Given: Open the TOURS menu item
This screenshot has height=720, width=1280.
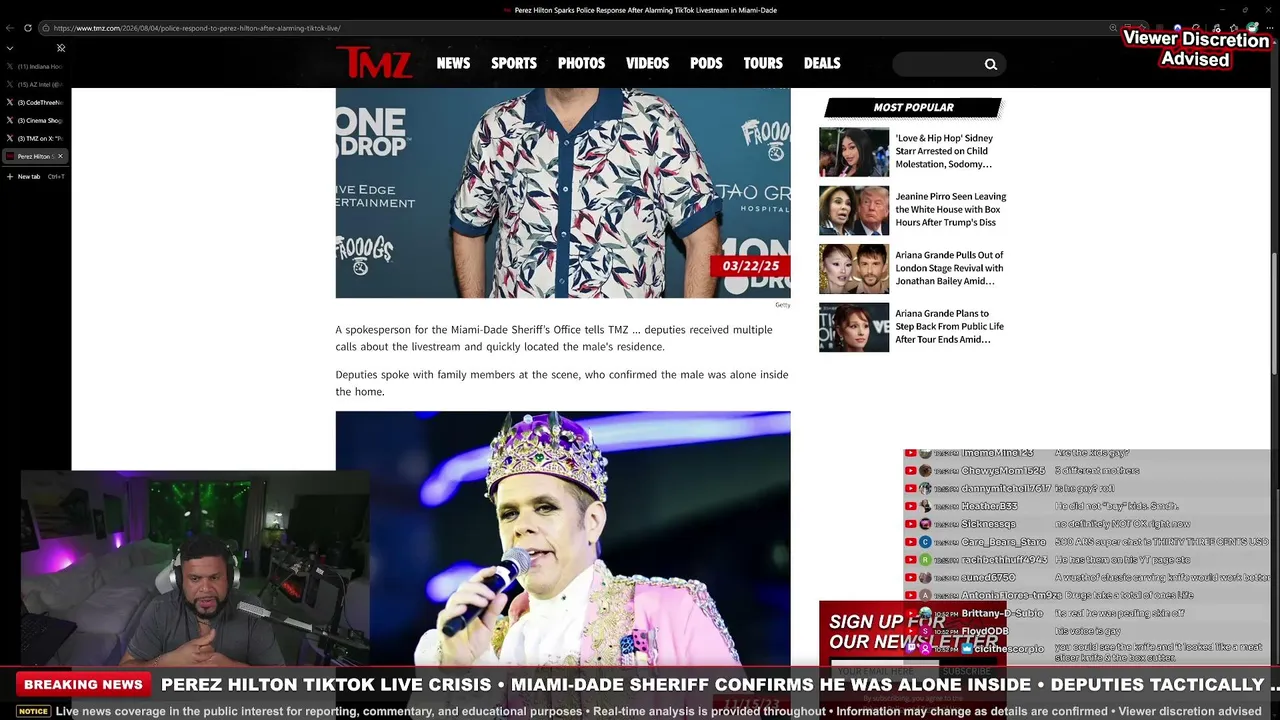Looking at the screenshot, I should point(763,63).
